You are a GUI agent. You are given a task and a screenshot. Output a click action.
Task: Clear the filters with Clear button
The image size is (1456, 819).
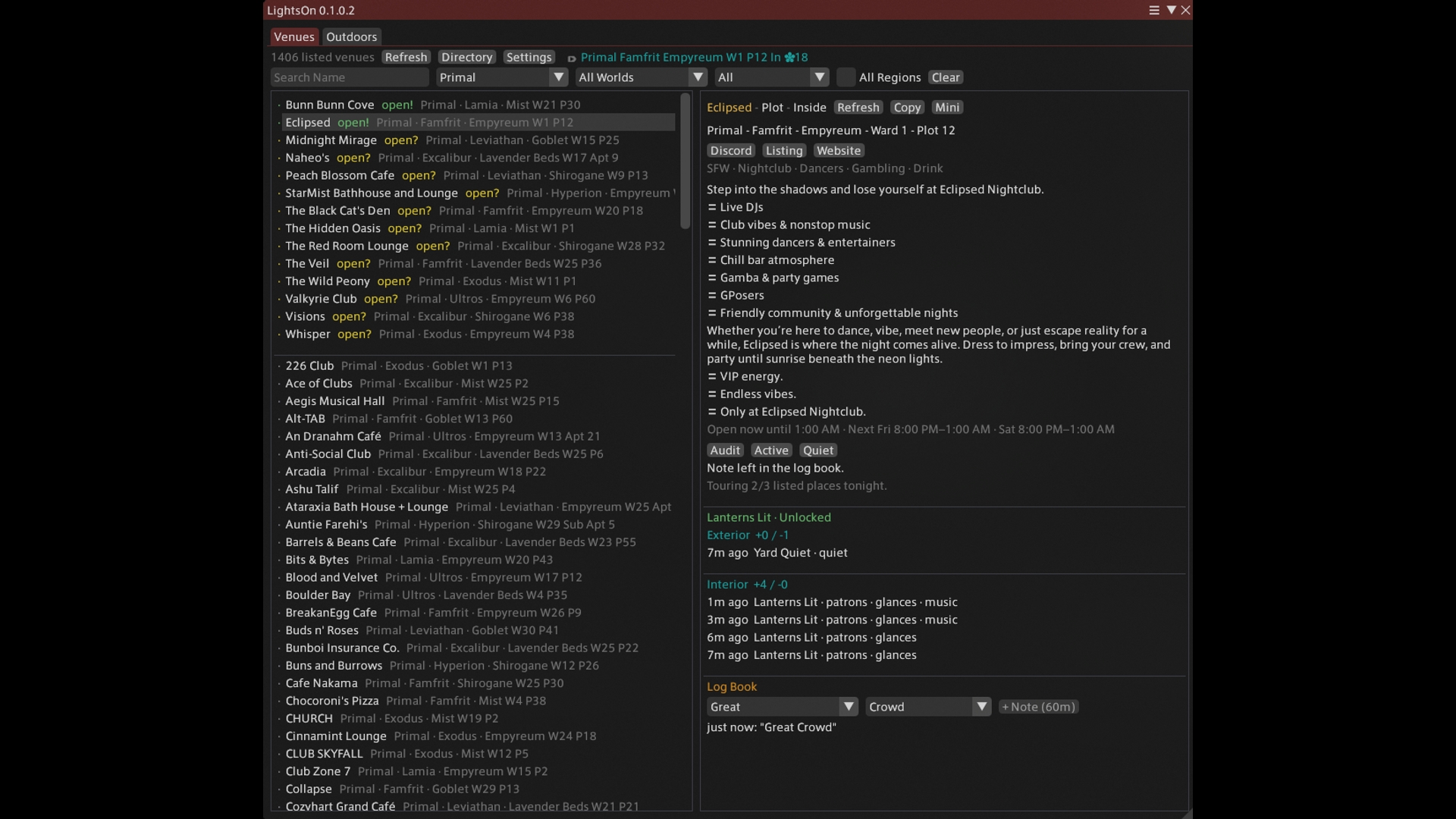click(946, 77)
